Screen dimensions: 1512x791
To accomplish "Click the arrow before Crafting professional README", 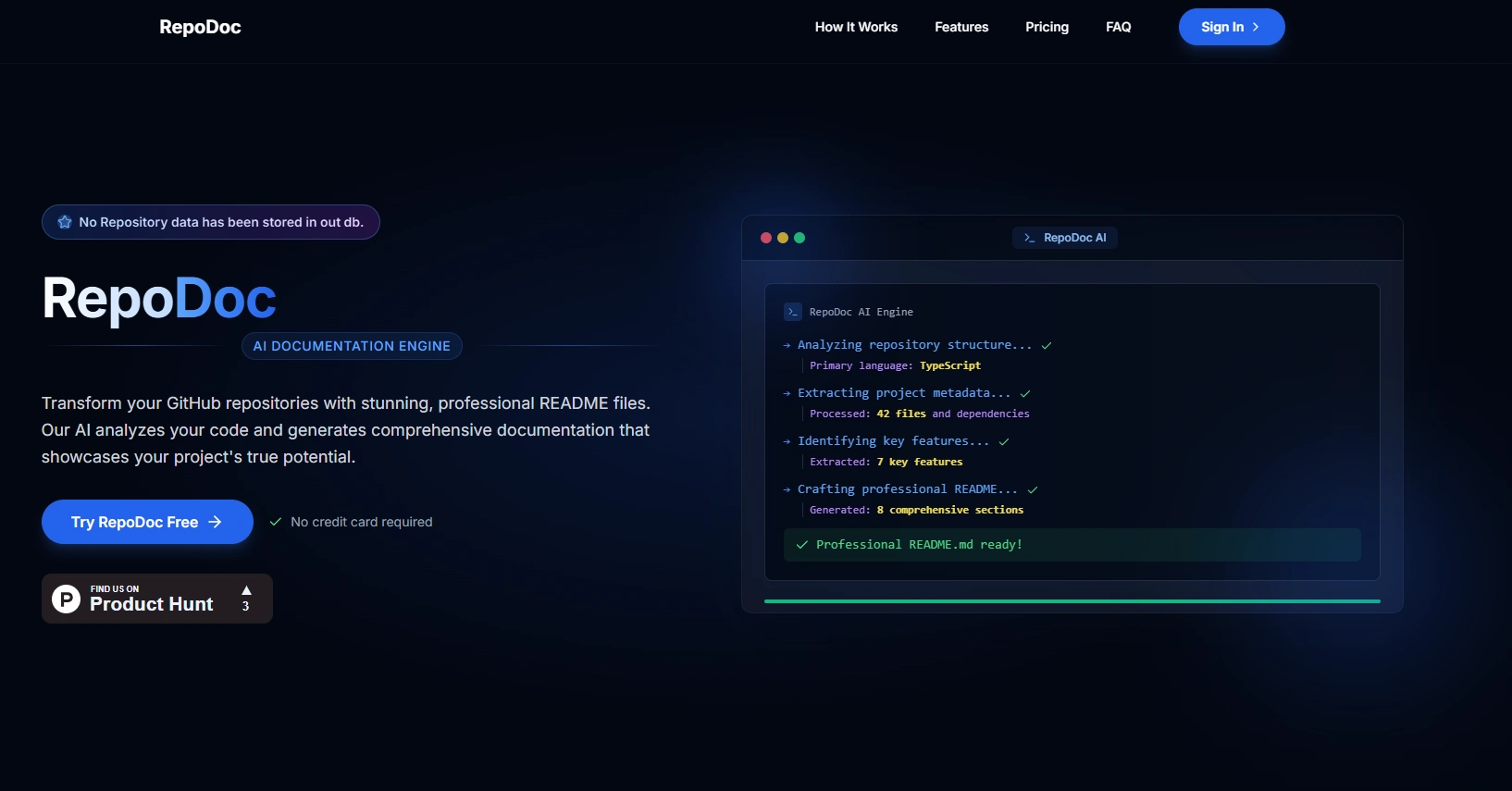I will (x=787, y=489).
